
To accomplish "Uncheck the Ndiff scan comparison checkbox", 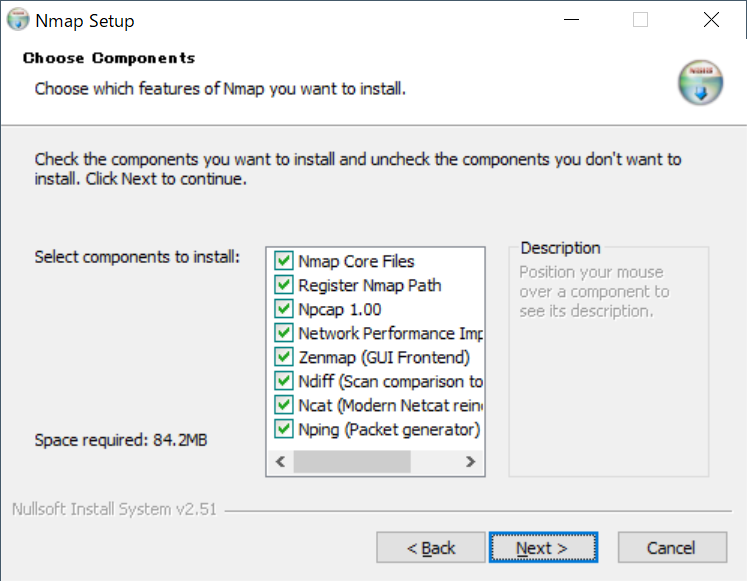I will pyautogui.click(x=283, y=382).
